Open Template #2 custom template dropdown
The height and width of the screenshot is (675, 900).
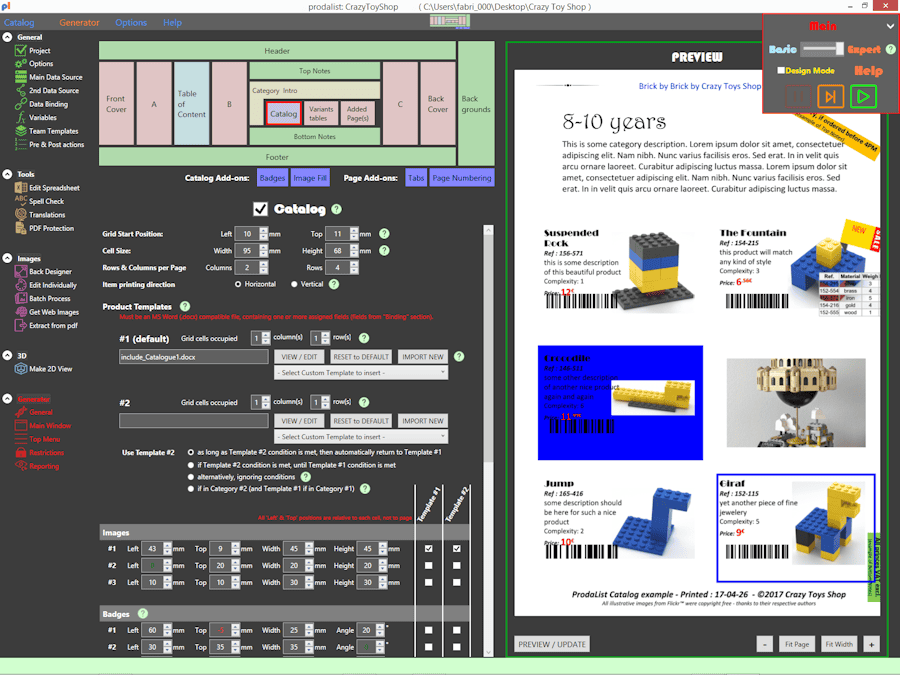[361, 437]
